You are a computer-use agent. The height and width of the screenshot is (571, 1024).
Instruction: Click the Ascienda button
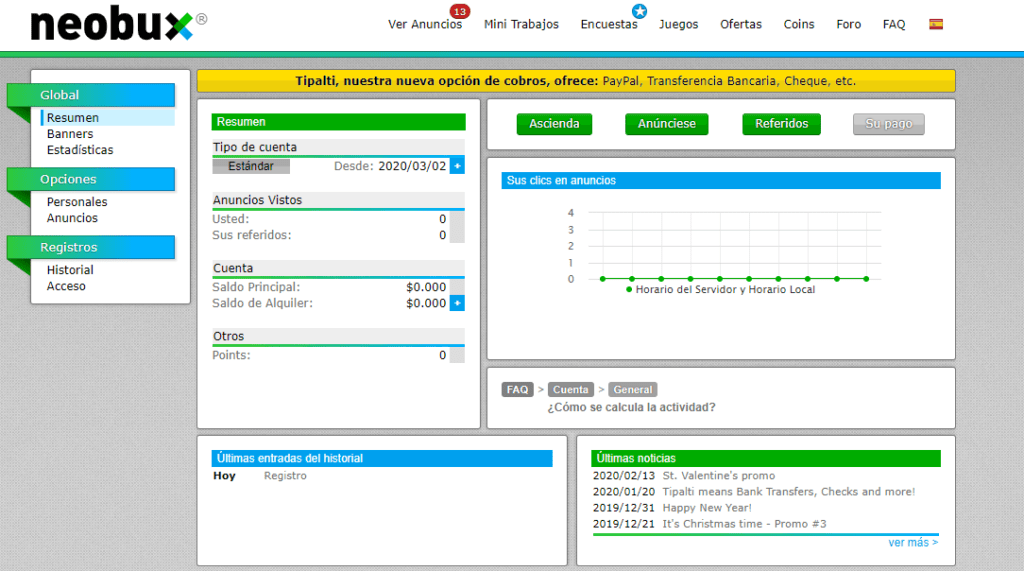554,124
